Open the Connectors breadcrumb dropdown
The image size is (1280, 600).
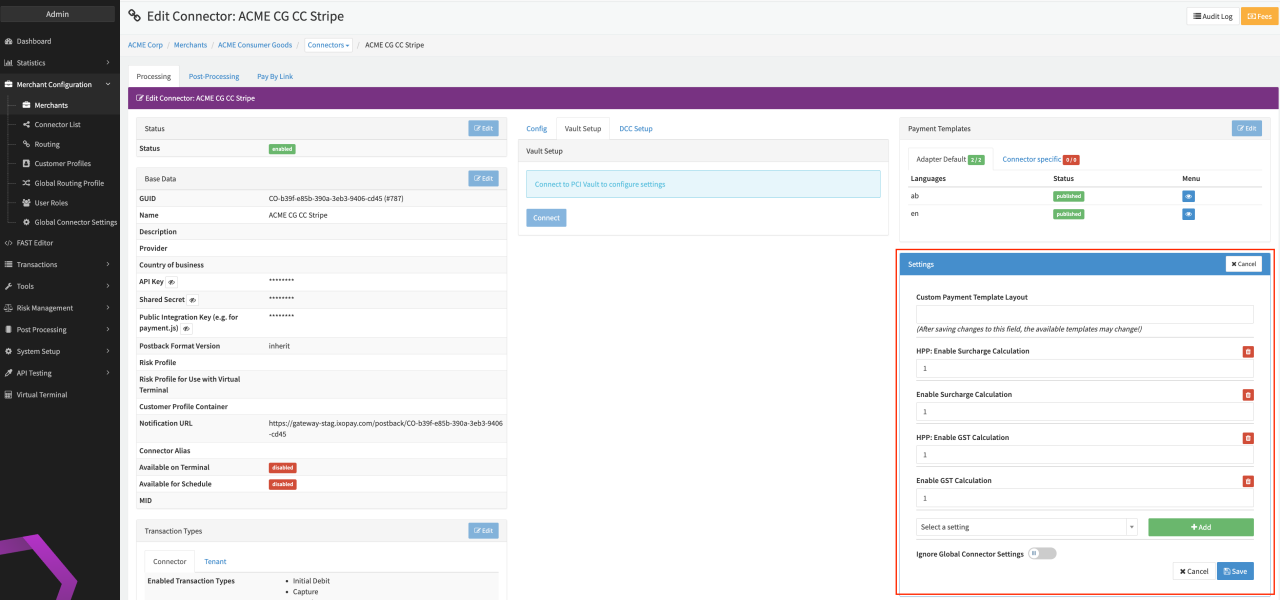pos(329,45)
